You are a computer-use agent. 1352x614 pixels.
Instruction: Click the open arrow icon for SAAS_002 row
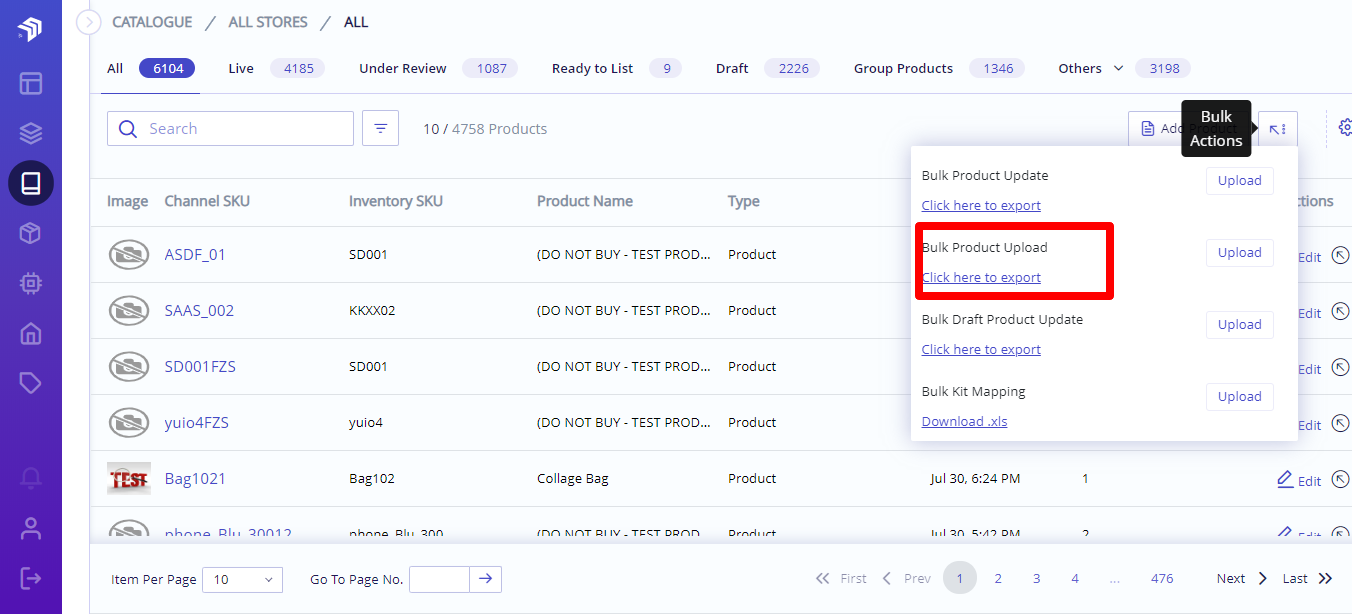[1341, 312]
